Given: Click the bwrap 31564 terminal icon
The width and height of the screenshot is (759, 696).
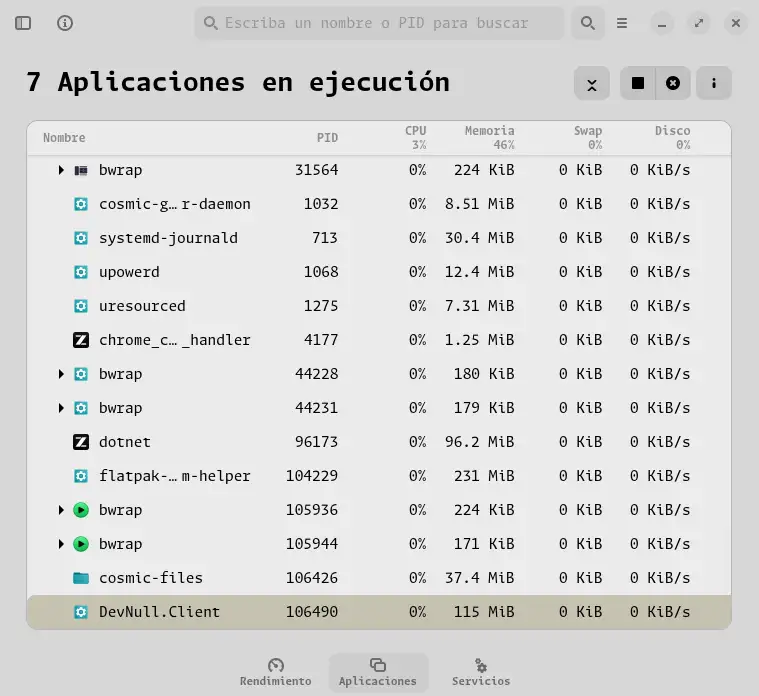Looking at the screenshot, I should (81, 170).
